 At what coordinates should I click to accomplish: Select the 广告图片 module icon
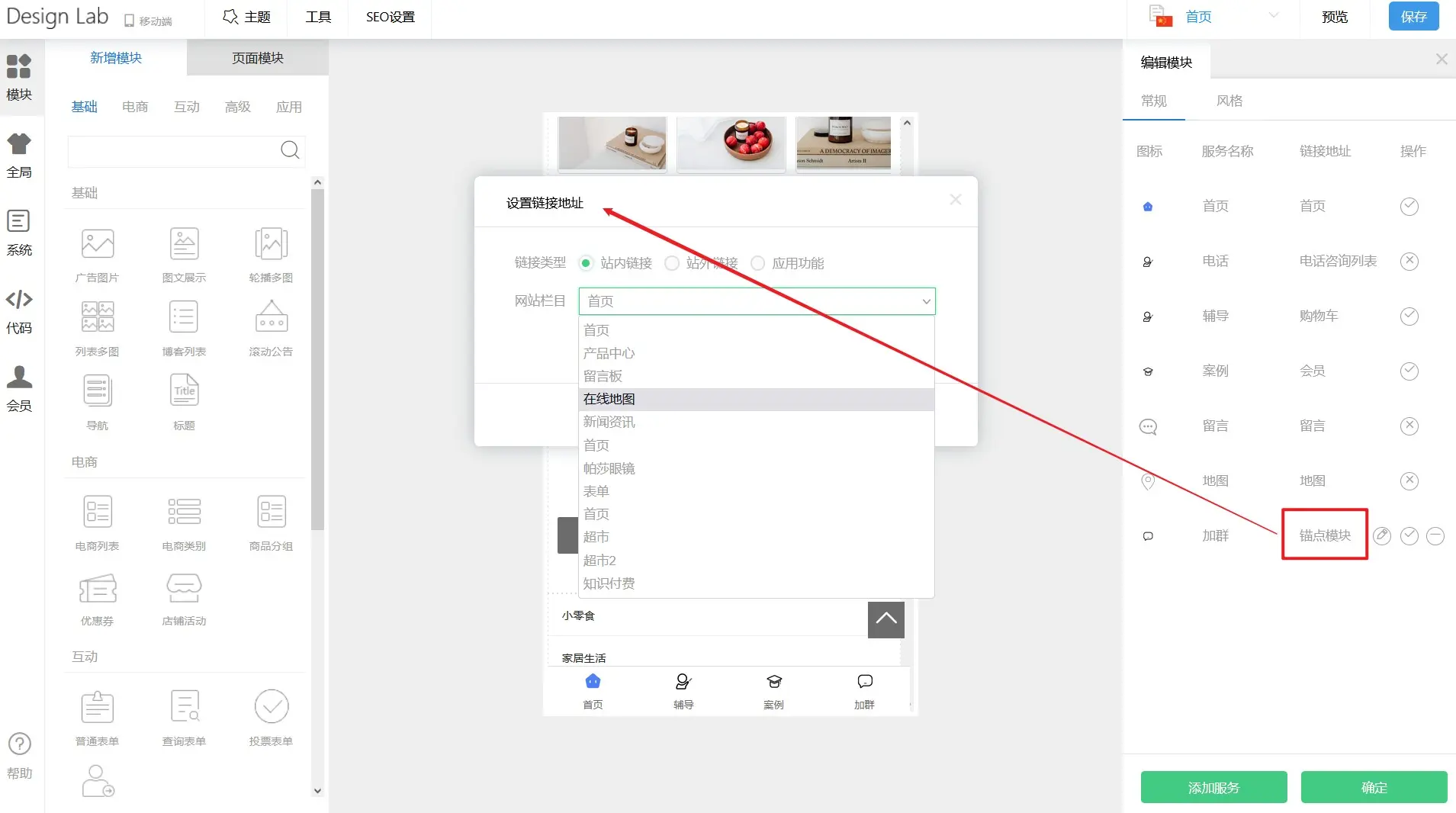pos(97,245)
